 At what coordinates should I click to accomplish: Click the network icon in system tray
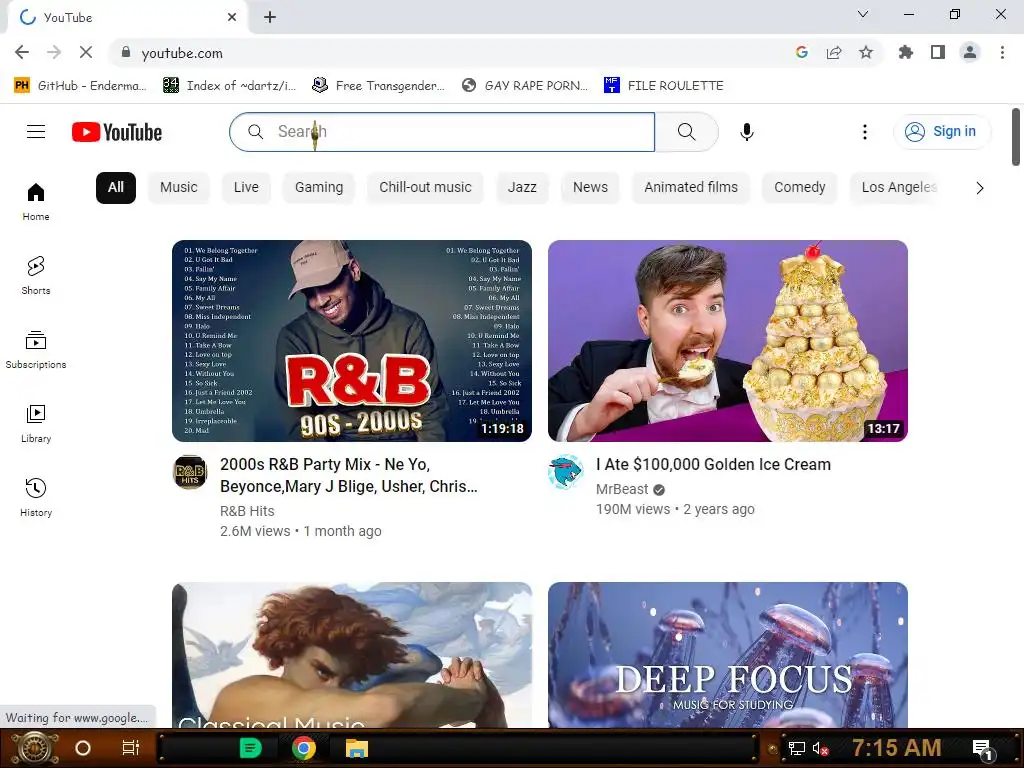796,748
